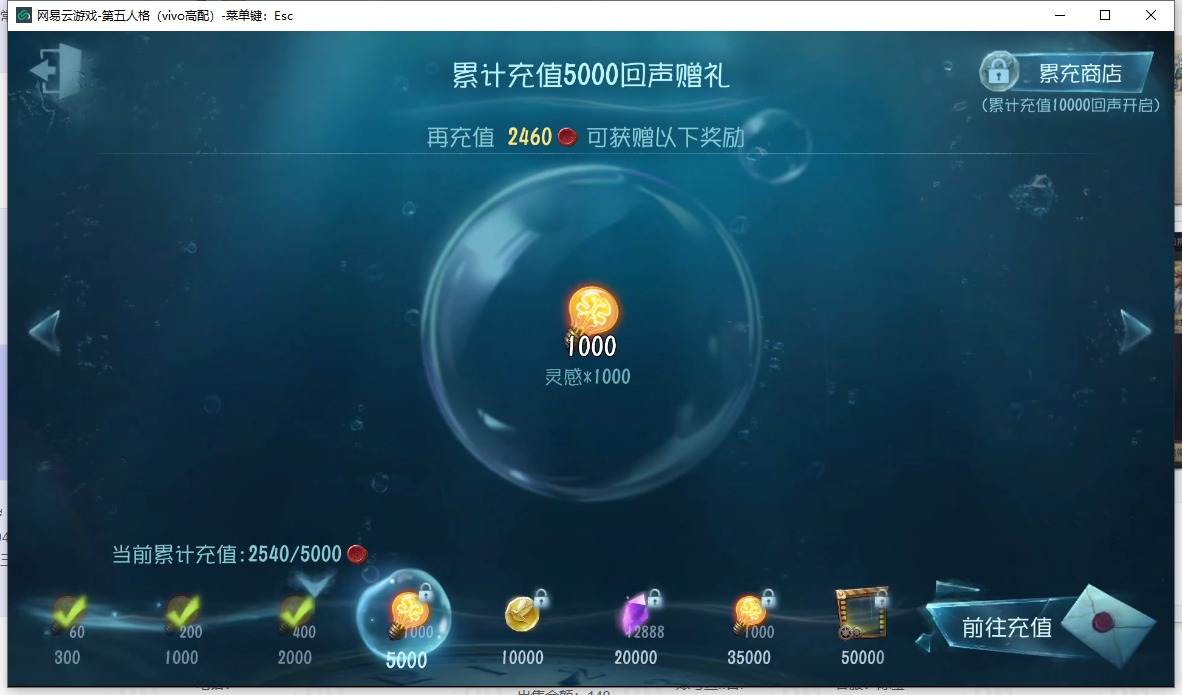Select the claimed 1000 recharge tier
This screenshot has height=695, width=1182.
click(x=182, y=631)
